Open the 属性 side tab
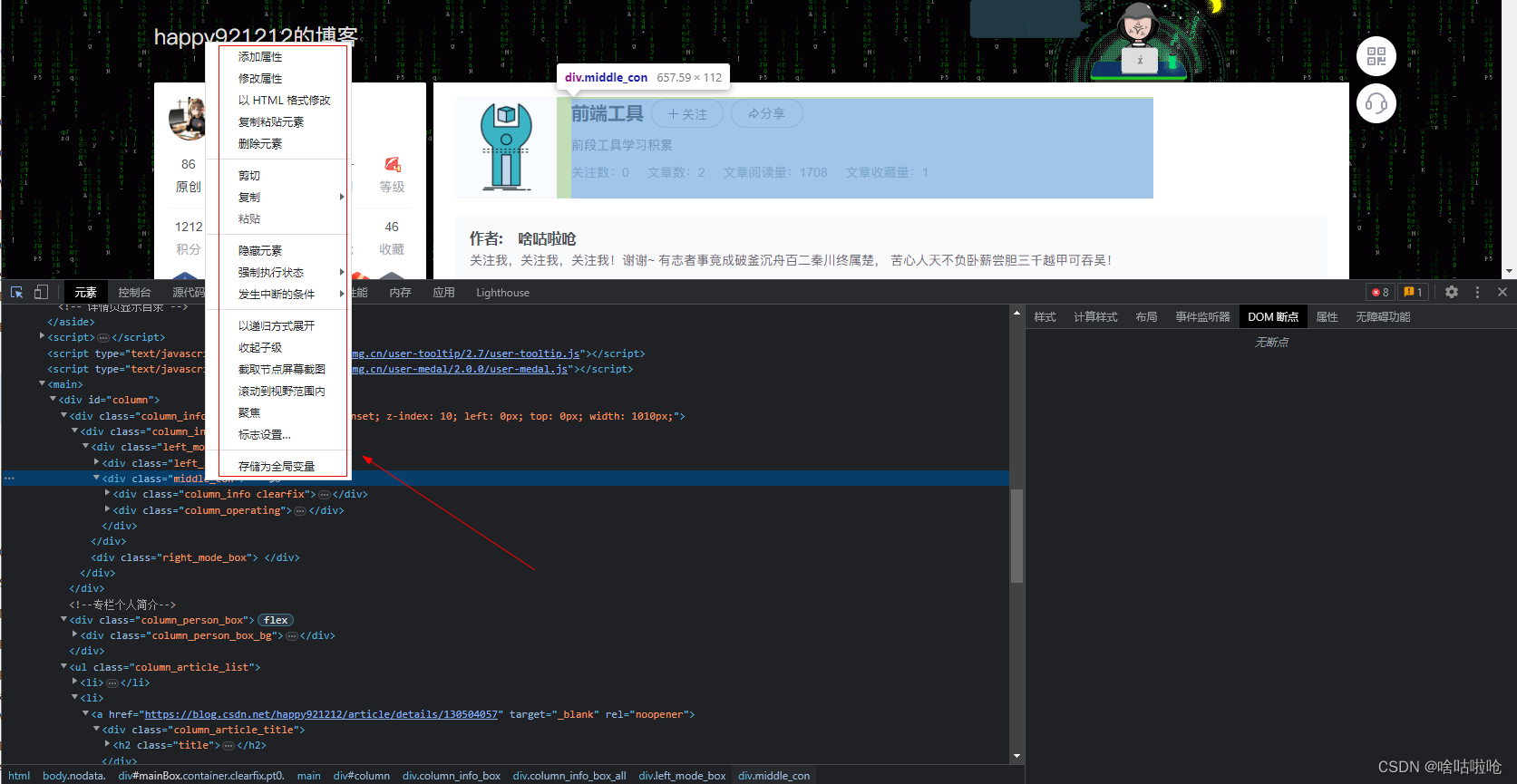The height and width of the screenshot is (784, 1517). pos(1327,316)
